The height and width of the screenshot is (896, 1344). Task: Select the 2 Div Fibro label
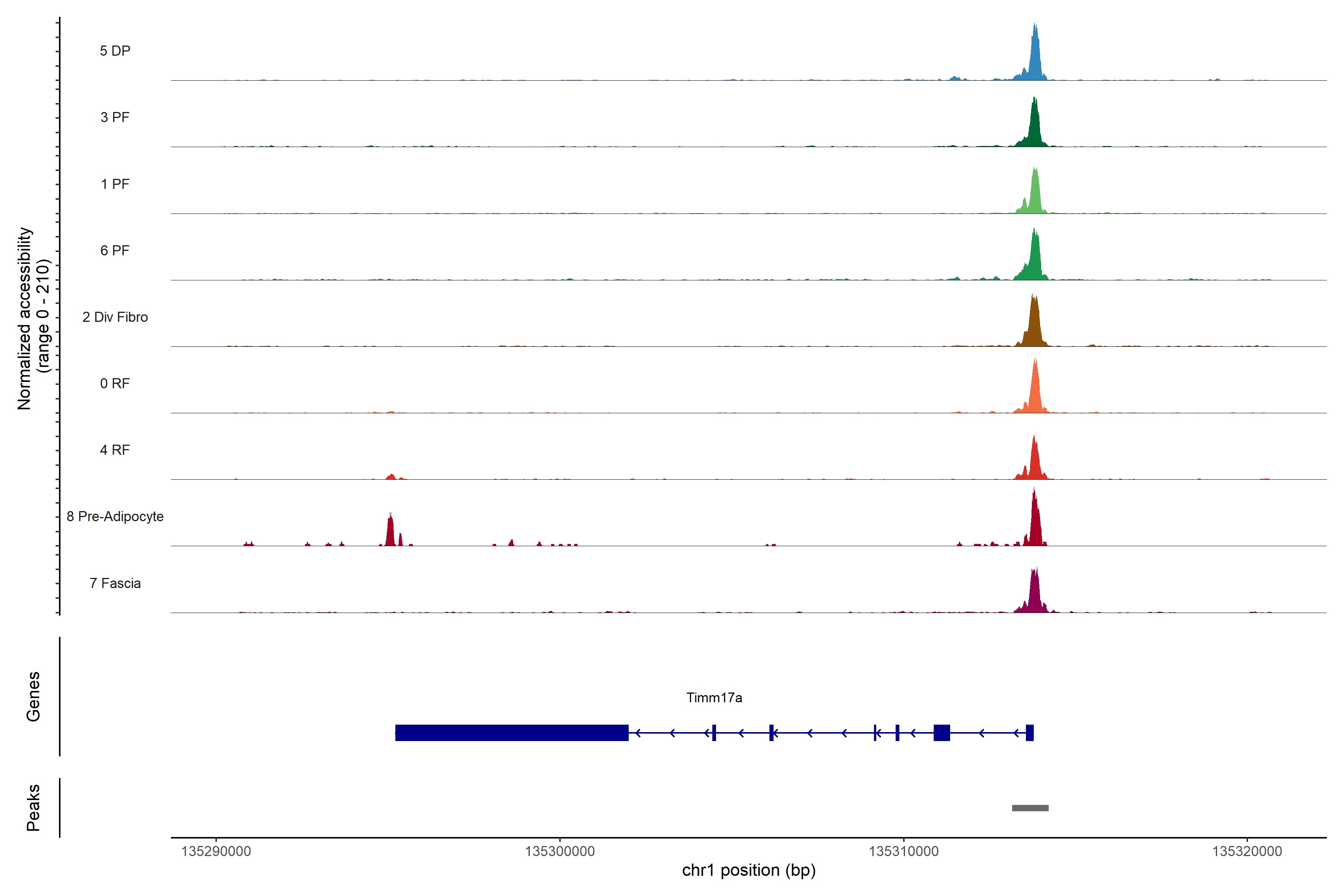115,317
